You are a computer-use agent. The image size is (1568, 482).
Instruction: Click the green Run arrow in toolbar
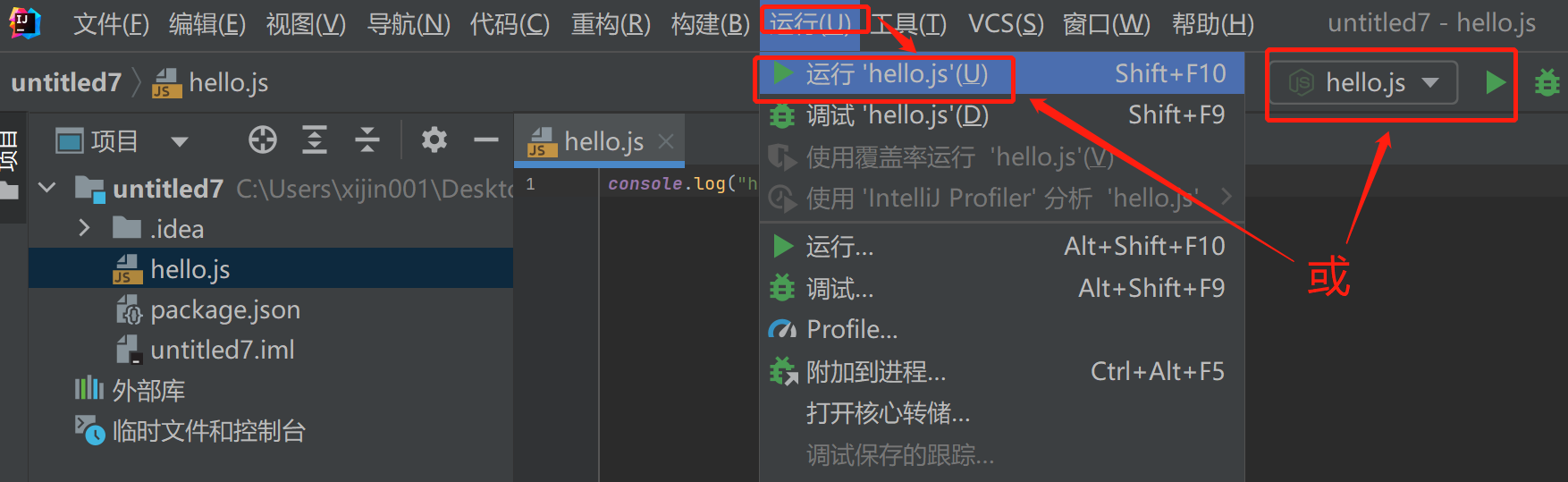pyautogui.click(x=1495, y=83)
